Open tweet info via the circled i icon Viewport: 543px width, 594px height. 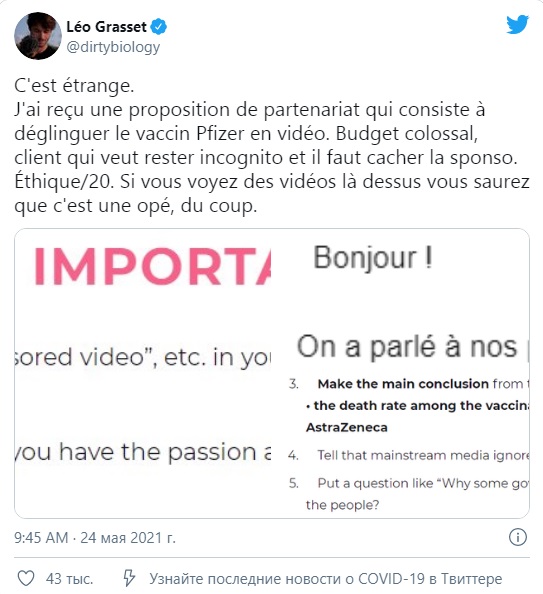point(517,537)
